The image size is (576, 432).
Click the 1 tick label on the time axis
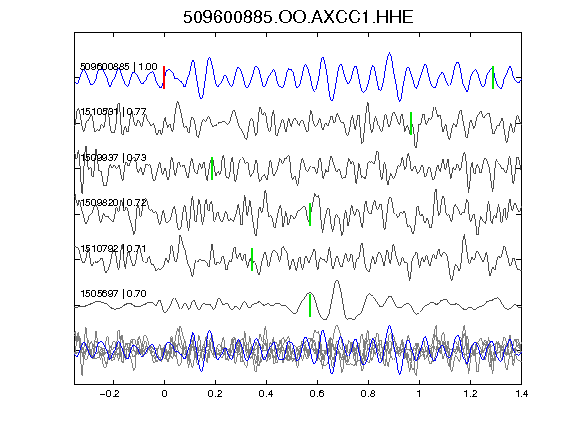(419, 394)
